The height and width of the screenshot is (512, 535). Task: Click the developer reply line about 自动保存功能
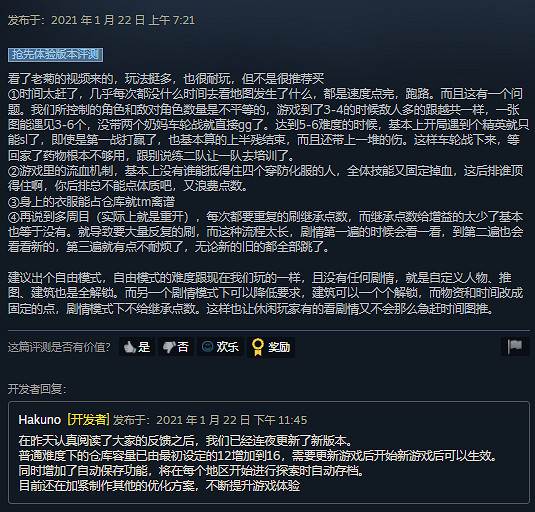pyautogui.click(x=191, y=471)
